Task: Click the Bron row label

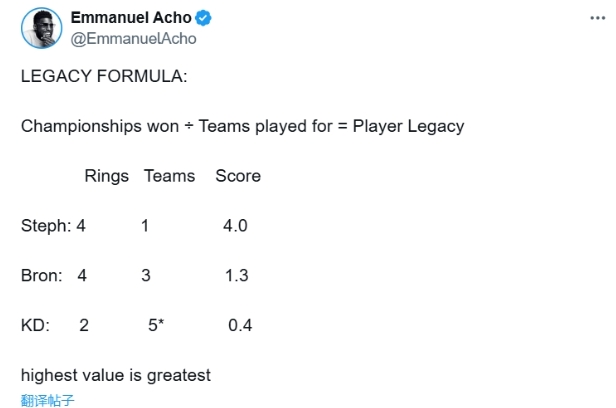Action: tap(42, 276)
